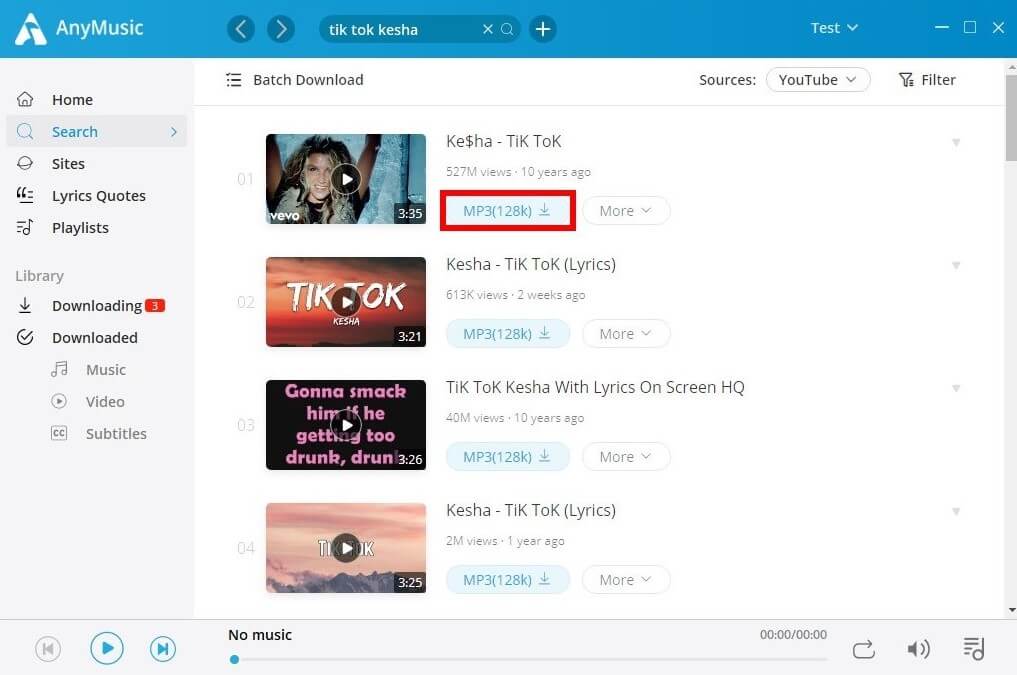The height and width of the screenshot is (675, 1017).
Task: Click the Batch Download list icon
Action: pyautogui.click(x=233, y=80)
